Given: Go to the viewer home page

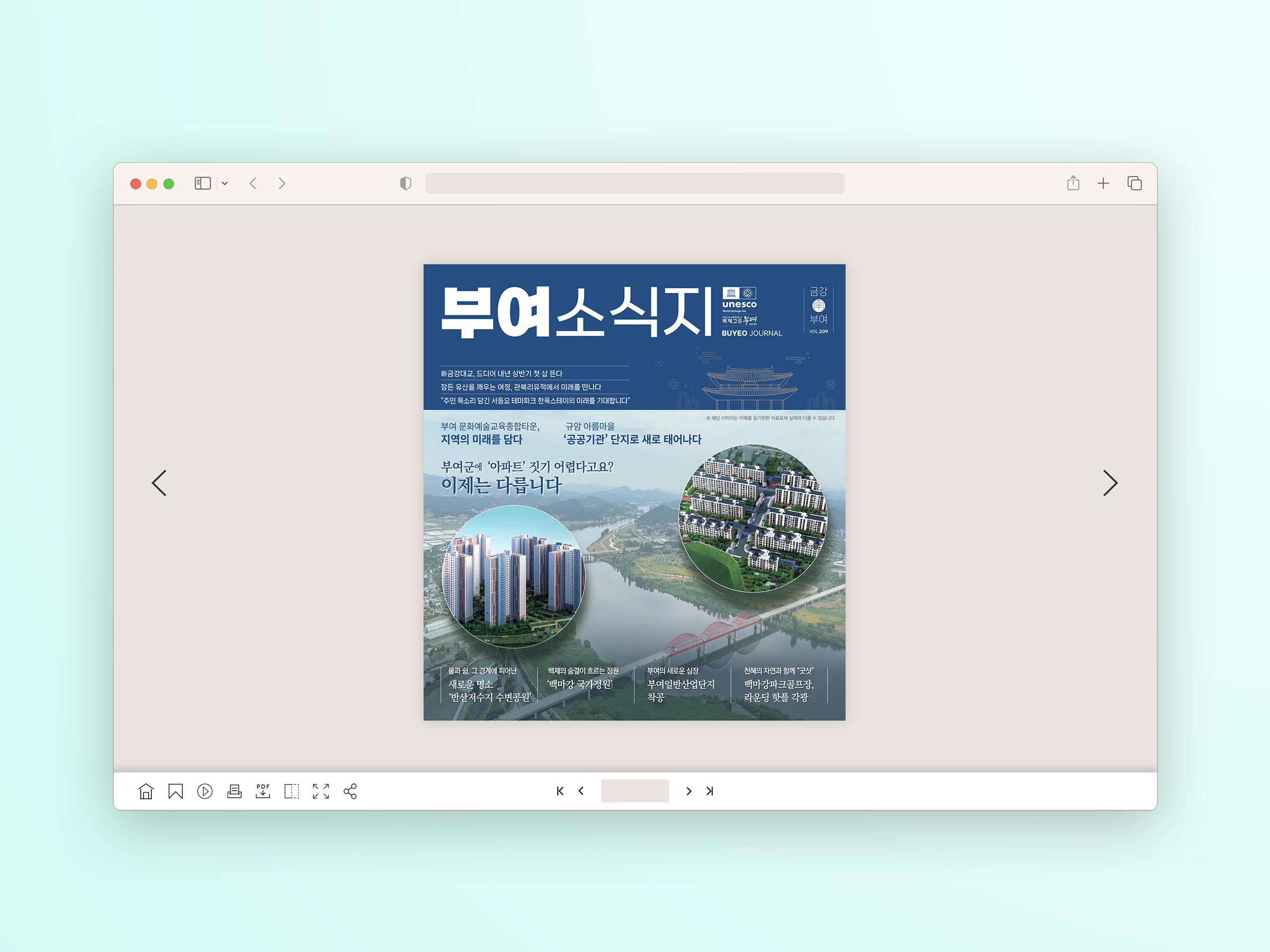Looking at the screenshot, I should pyautogui.click(x=146, y=791).
